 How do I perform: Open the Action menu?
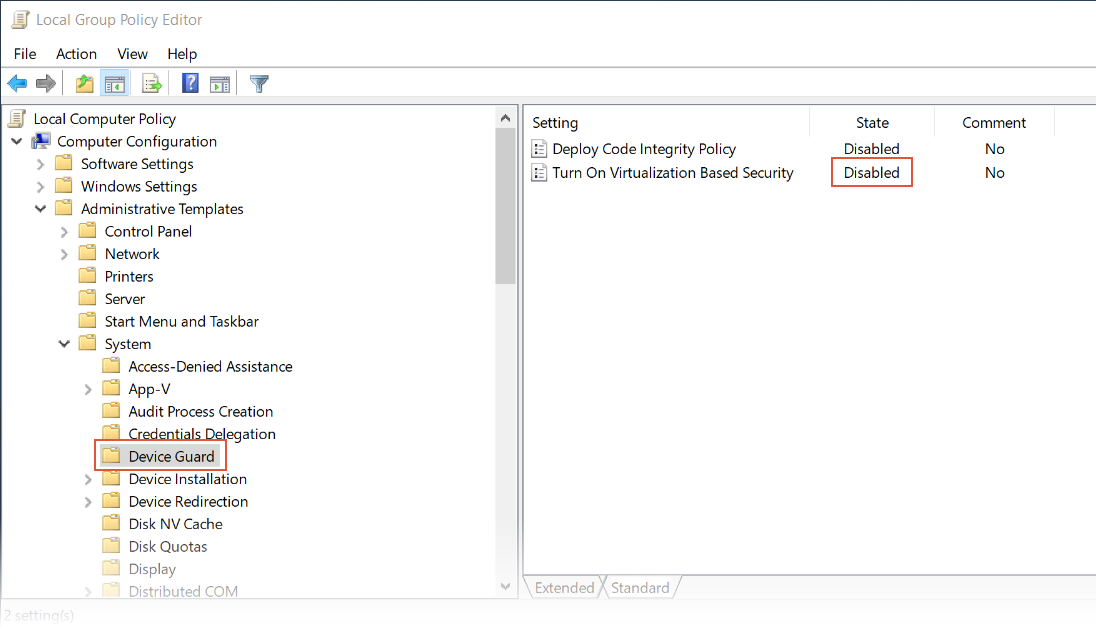76,54
